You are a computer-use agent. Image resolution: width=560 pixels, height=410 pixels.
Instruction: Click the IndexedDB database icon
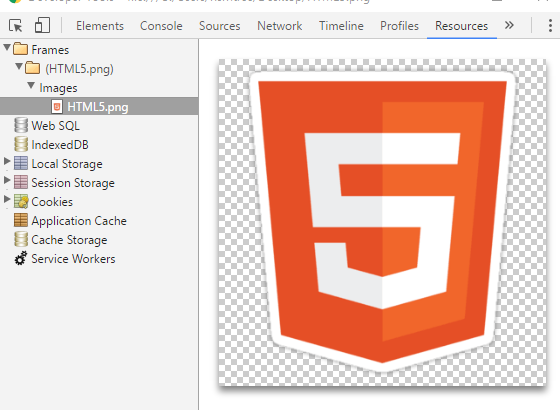tap(21, 144)
